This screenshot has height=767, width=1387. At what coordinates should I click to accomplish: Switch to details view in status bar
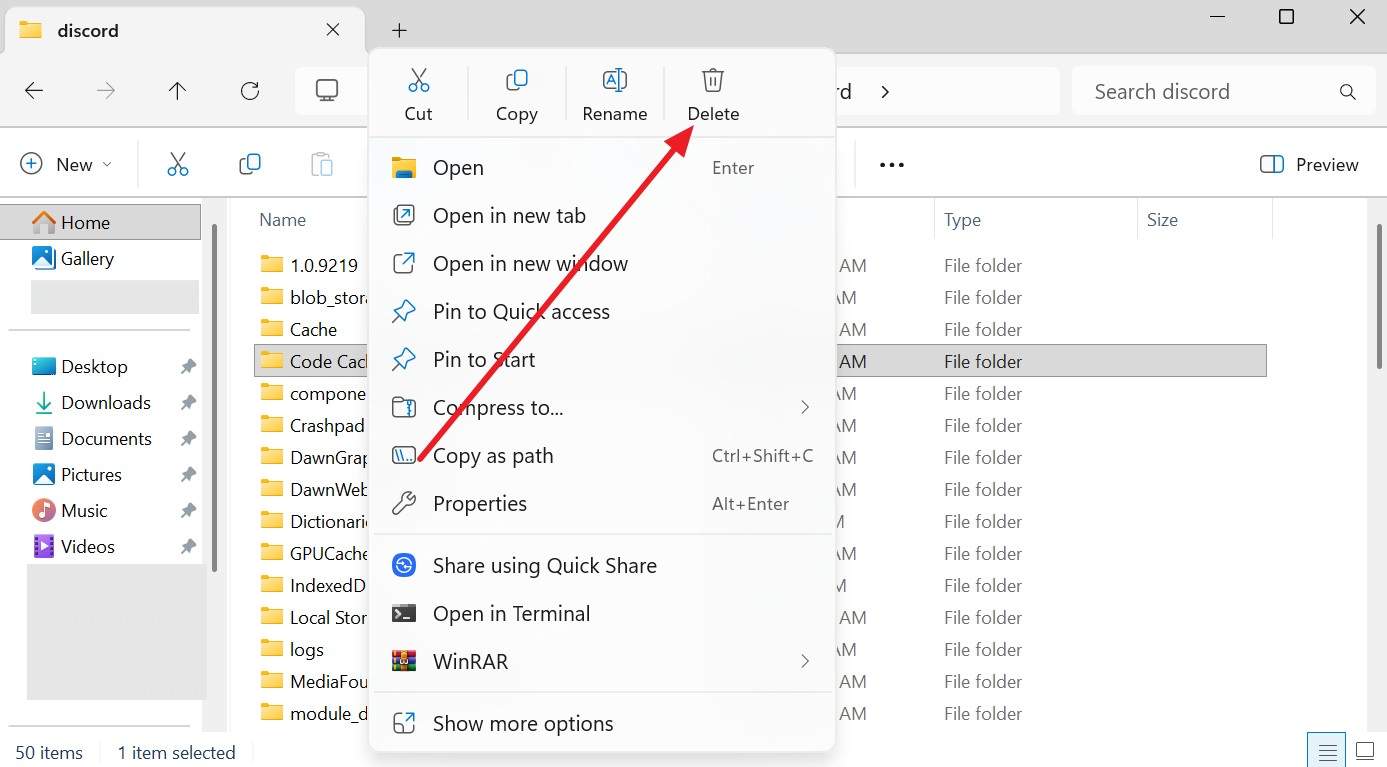[1326, 749]
